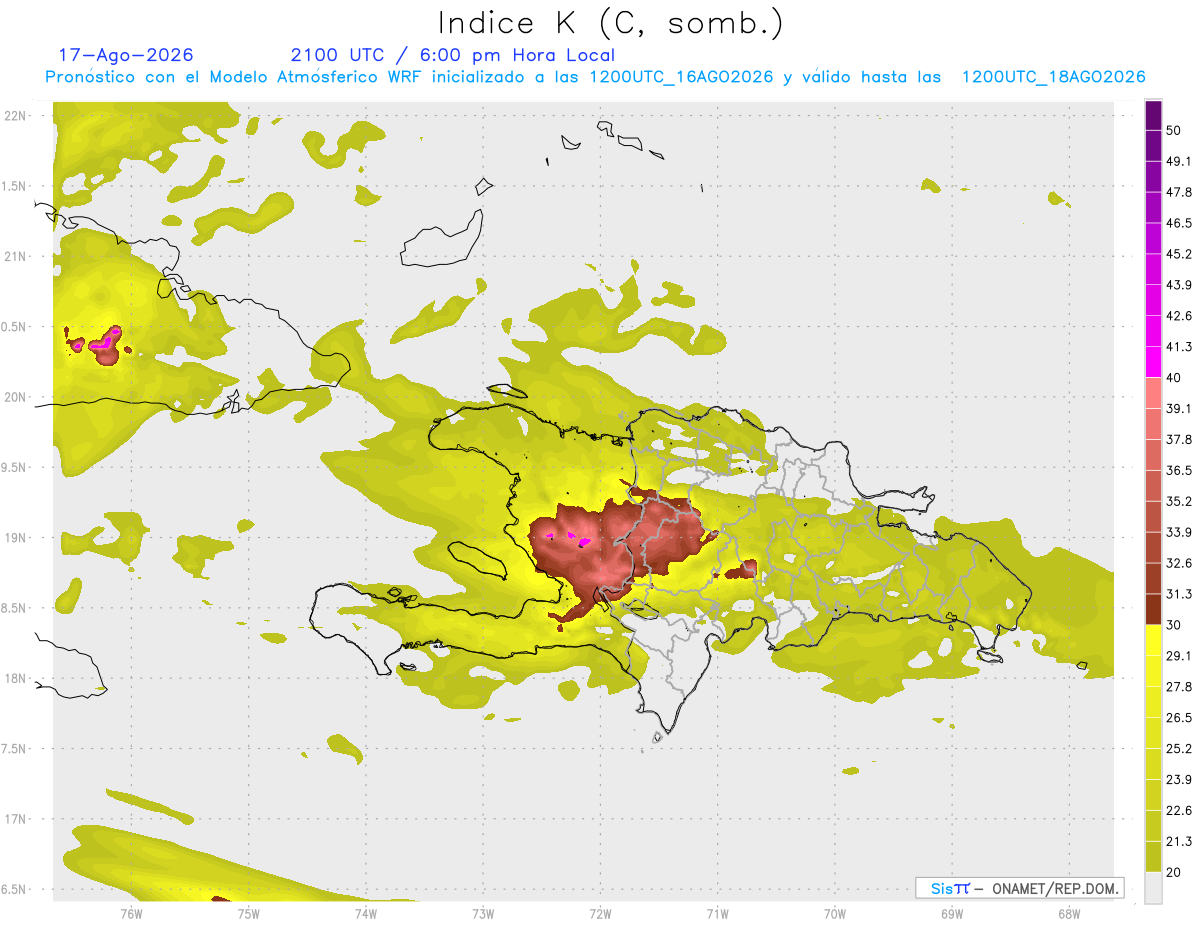Click the "22N" latitude label
Screen dimensions: 1200x927
(15, 116)
